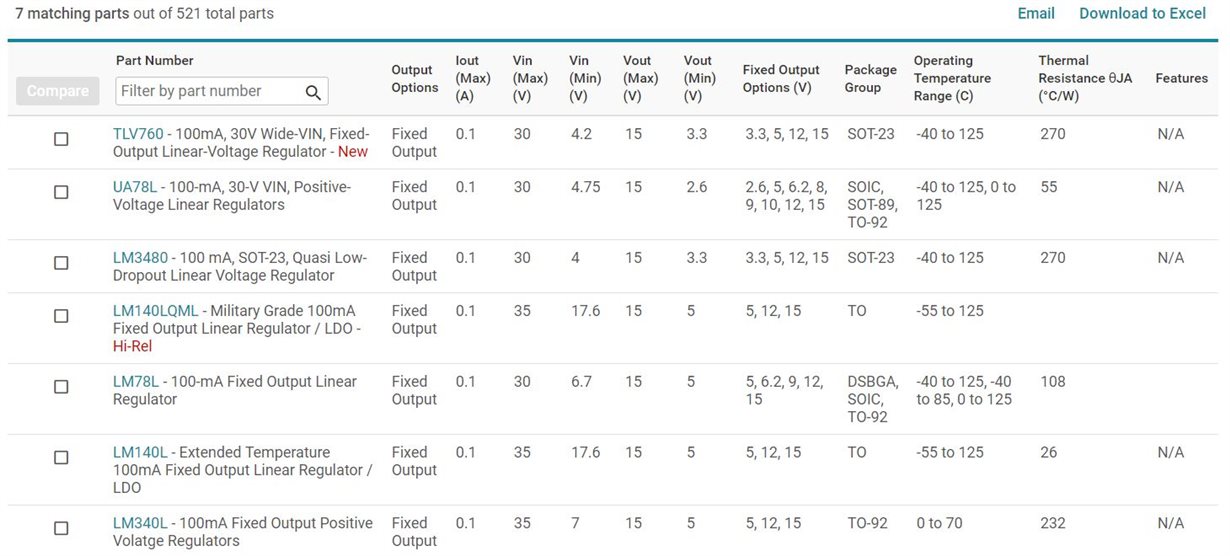Click the Download to Excel link
Image resolution: width=1230 pixels, height=556 pixels.
click(1143, 13)
